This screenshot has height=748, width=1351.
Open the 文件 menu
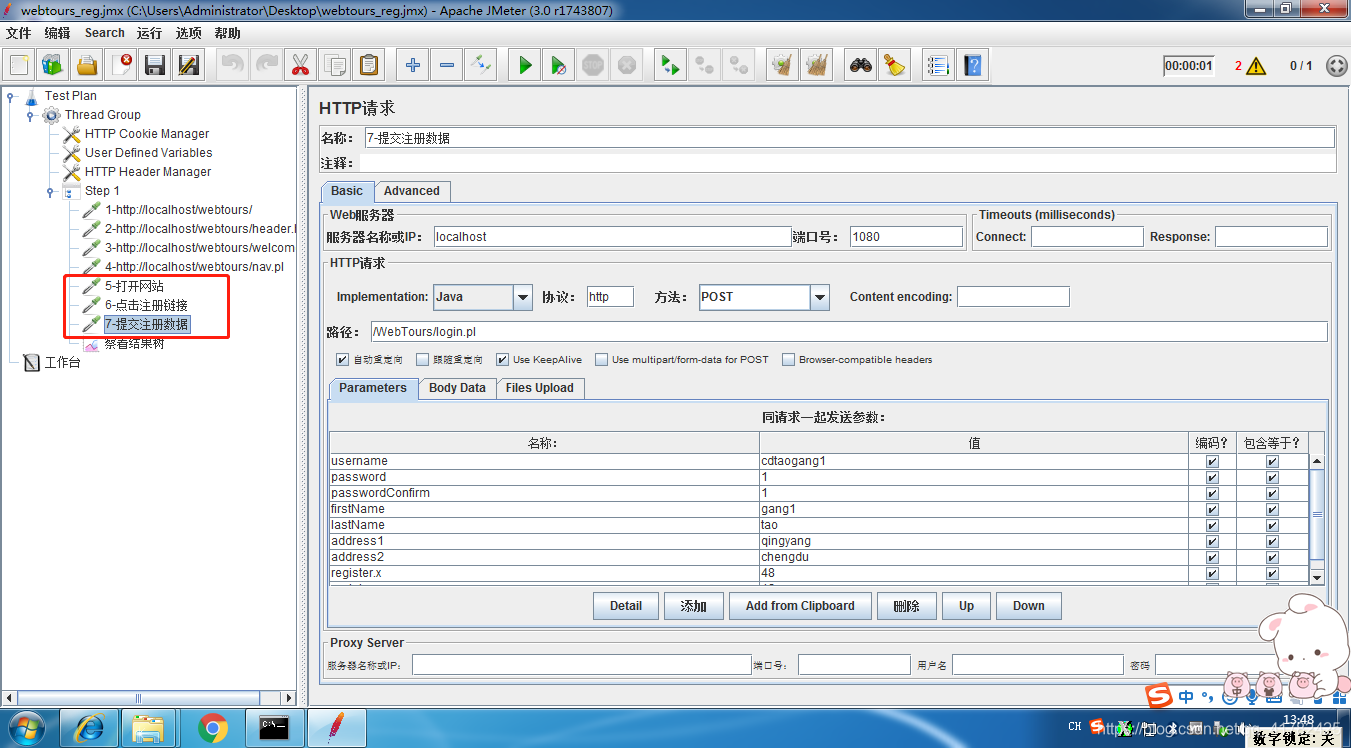pos(19,33)
